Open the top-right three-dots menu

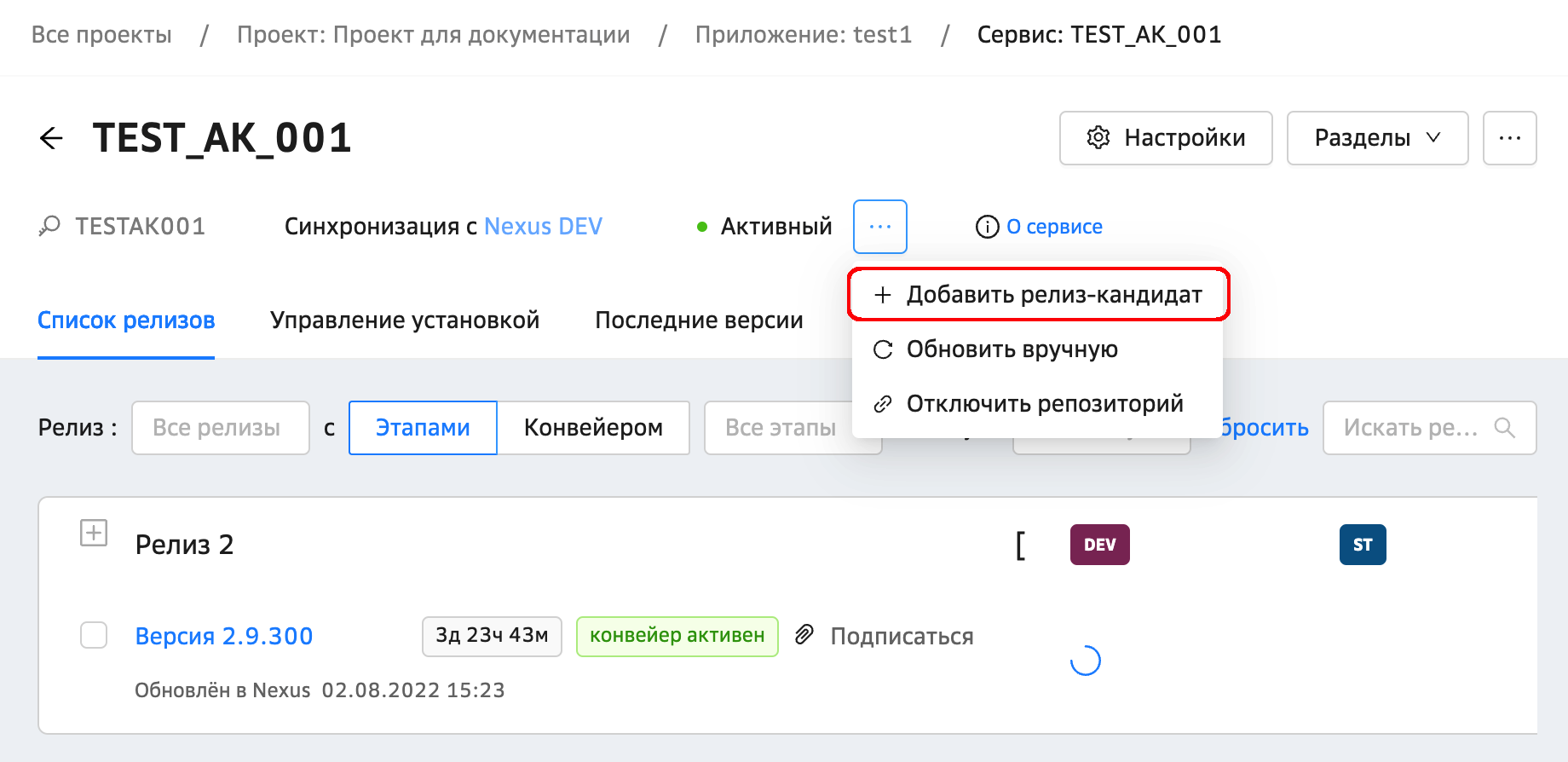[1509, 138]
